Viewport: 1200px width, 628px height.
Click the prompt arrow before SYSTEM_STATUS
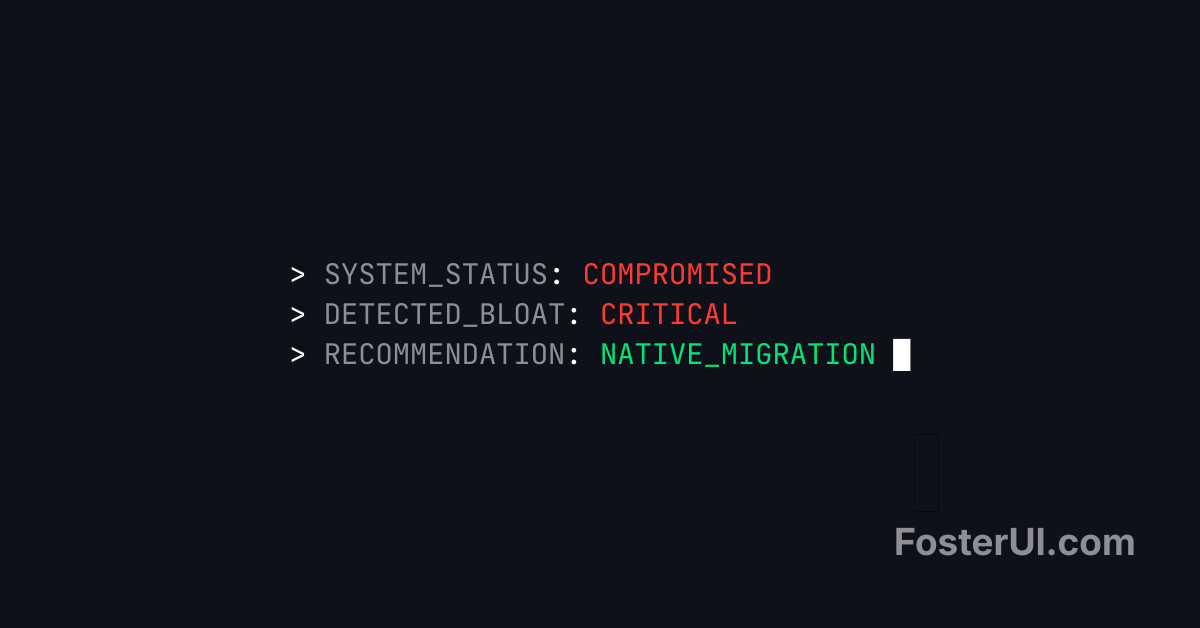pyautogui.click(x=298, y=275)
